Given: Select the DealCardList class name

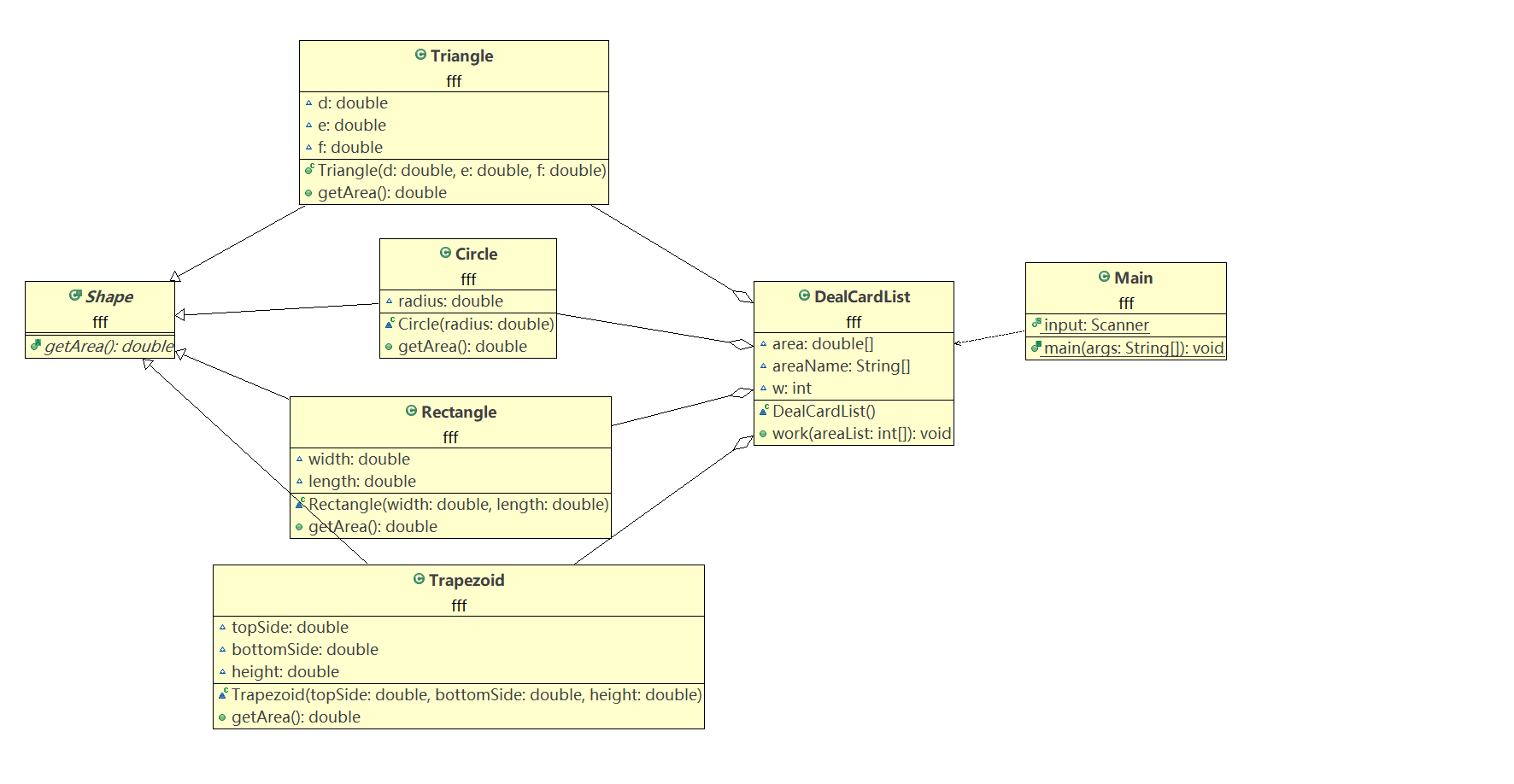Looking at the screenshot, I should pos(862,296).
